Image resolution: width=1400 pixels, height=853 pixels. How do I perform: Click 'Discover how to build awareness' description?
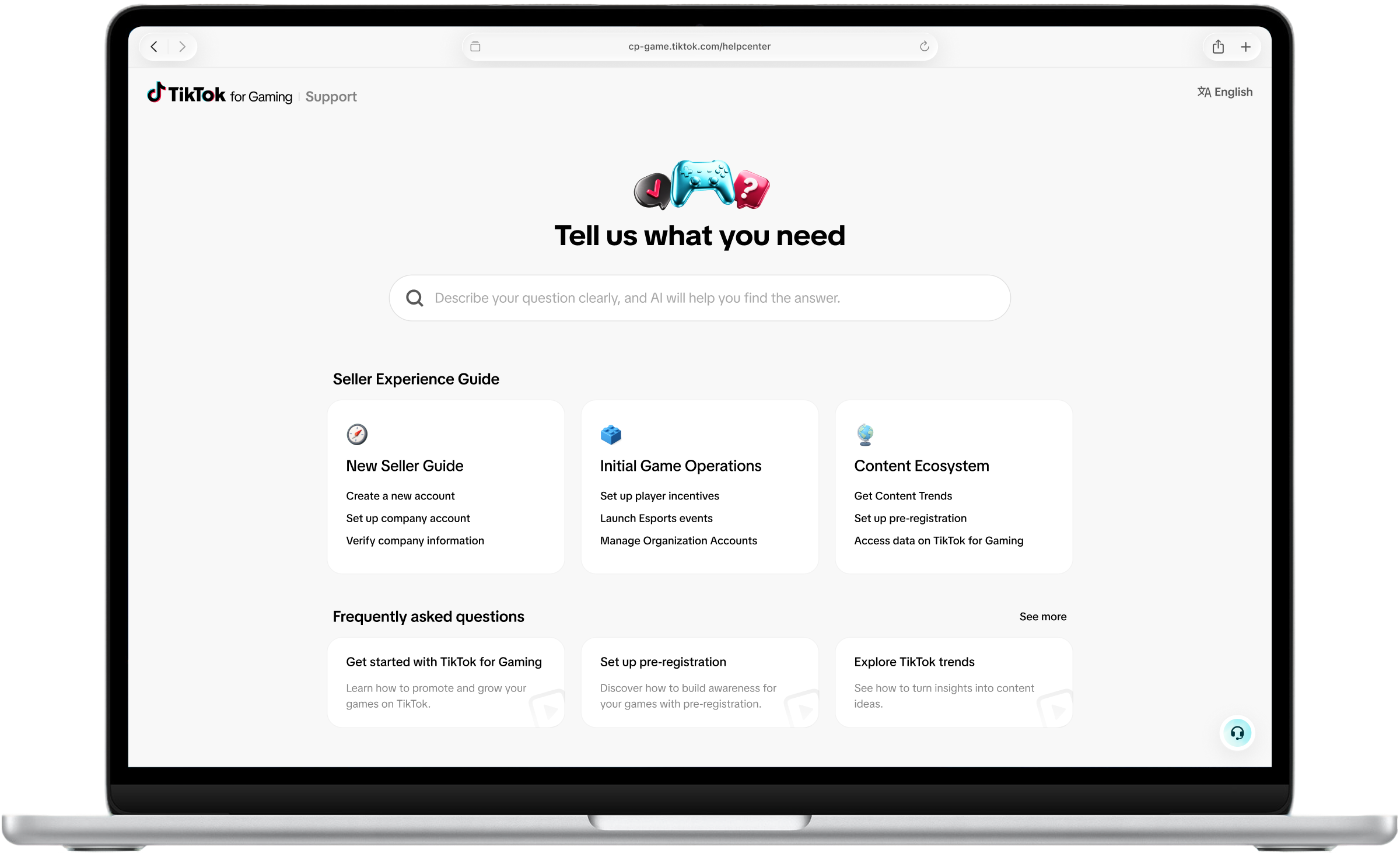tap(688, 696)
